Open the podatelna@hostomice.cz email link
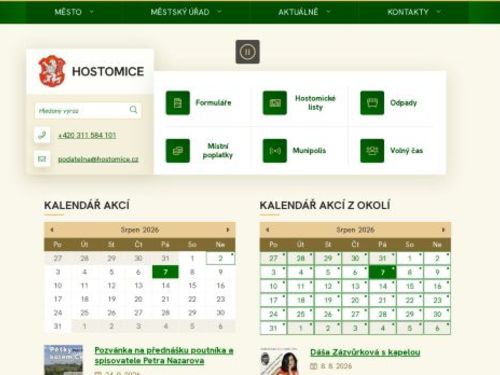 pos(98,159)
